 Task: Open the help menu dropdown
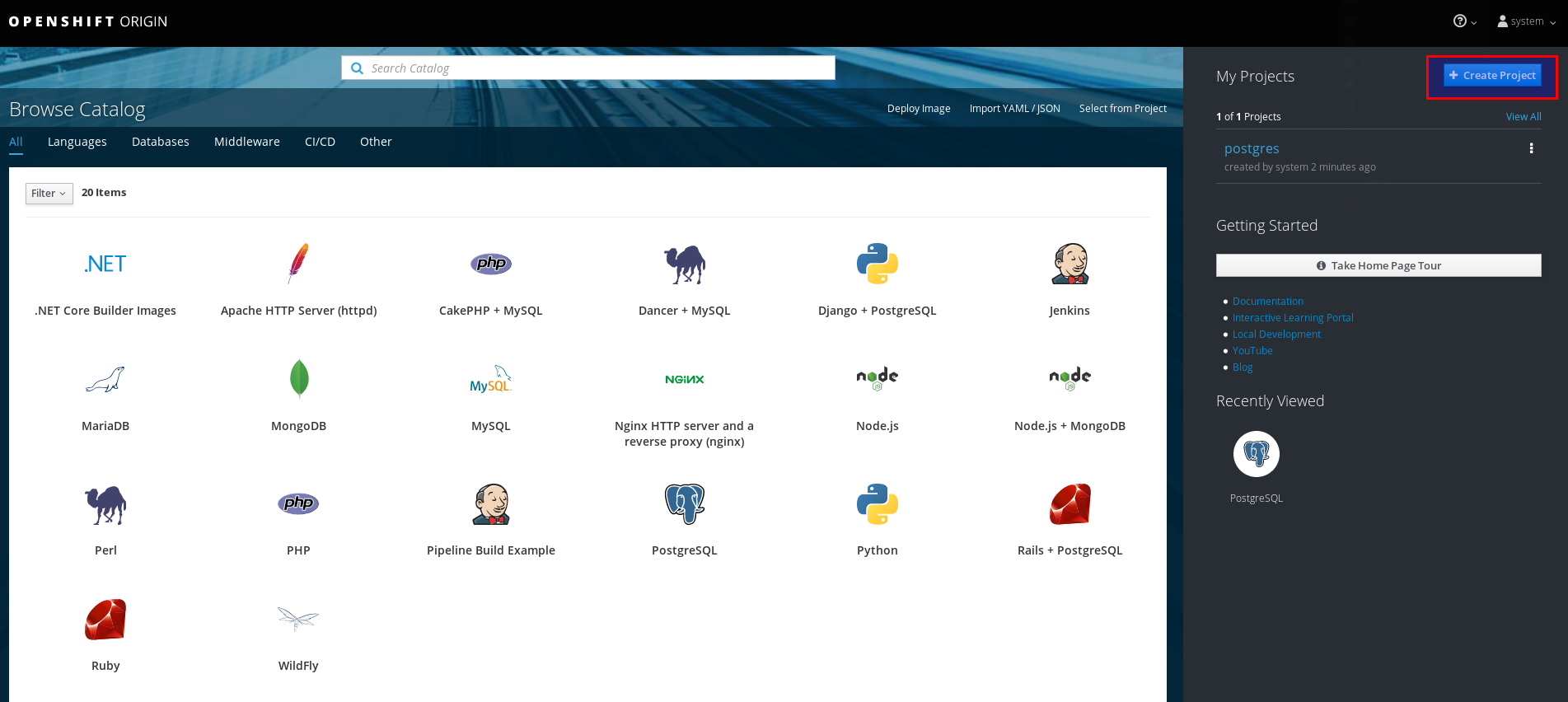1464,21
